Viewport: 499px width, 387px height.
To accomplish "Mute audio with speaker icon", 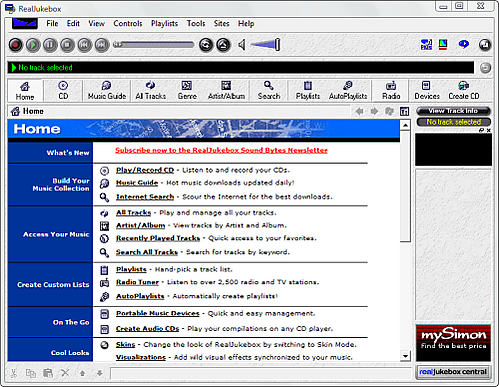I will click(242, 45).
